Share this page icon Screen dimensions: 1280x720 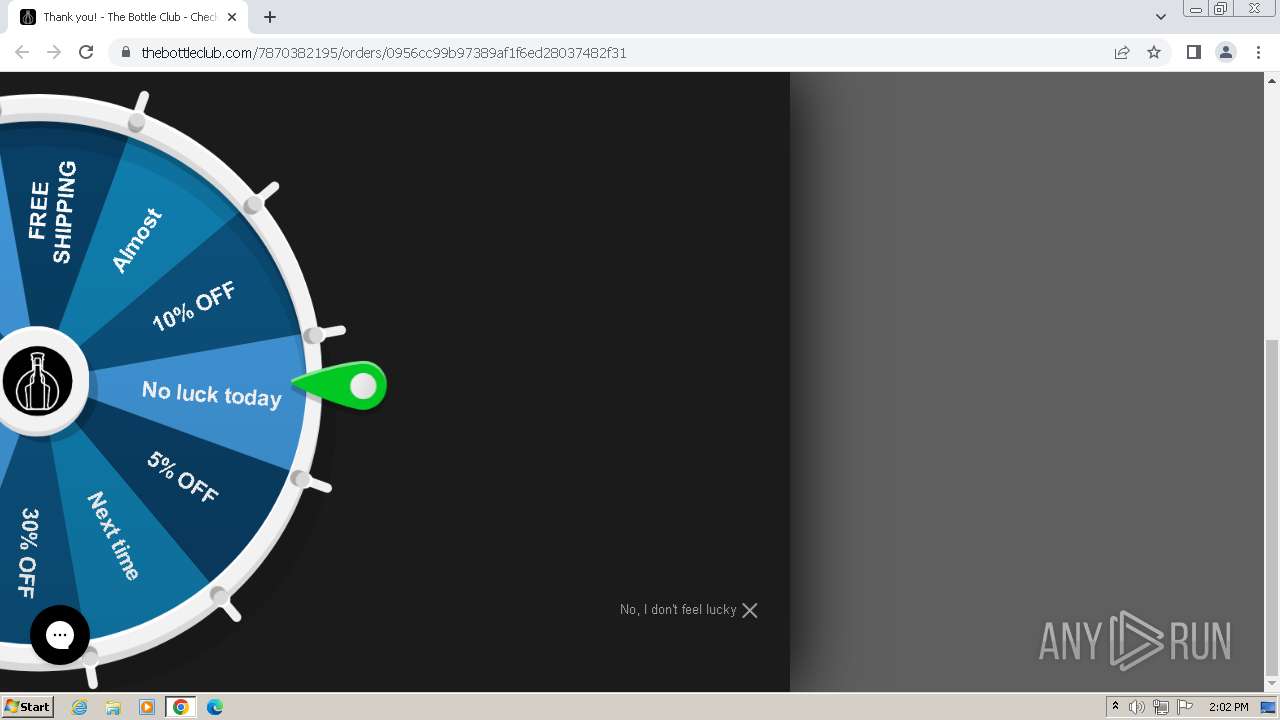coord(1122,52)
